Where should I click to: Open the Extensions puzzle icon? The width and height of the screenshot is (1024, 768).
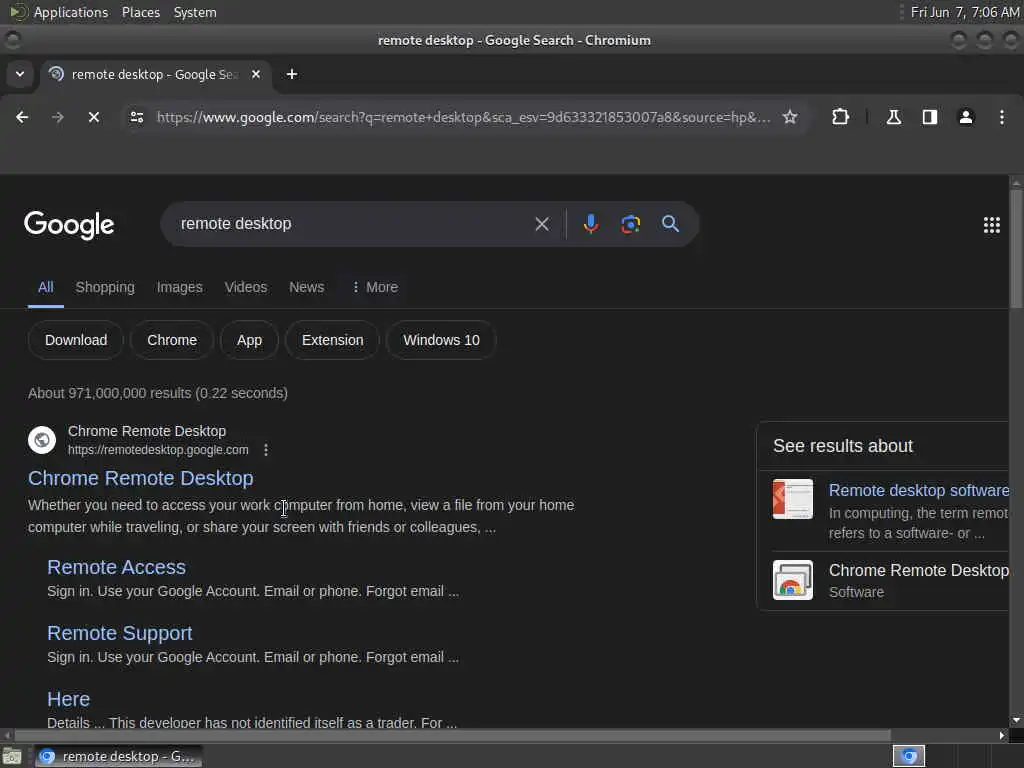[840, 117]
